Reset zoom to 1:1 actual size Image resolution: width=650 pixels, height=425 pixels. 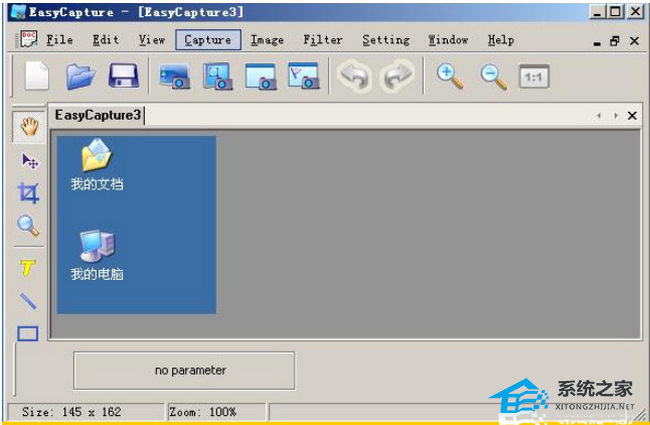coord(534,76)
